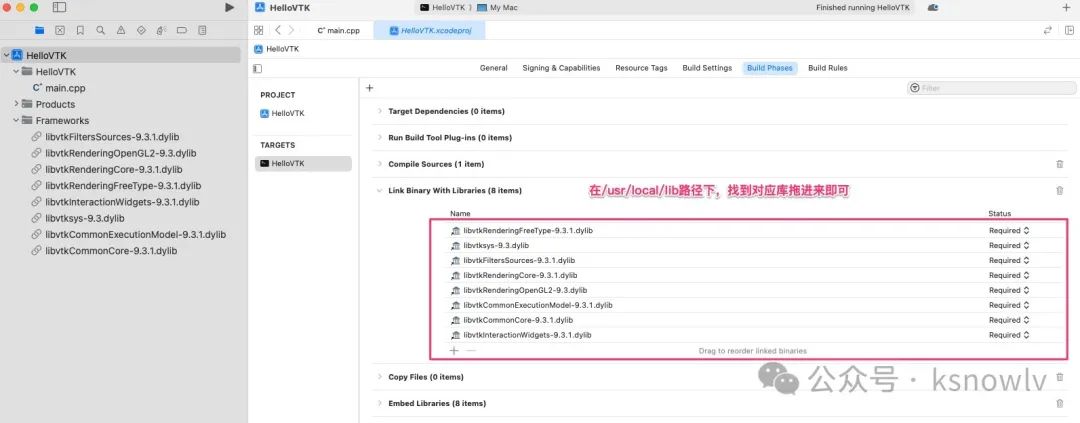Go forward in editor history
Image resolution: width=1080 pixels, height=423 pixels.
pyautogui.click(x=291, y=30)
